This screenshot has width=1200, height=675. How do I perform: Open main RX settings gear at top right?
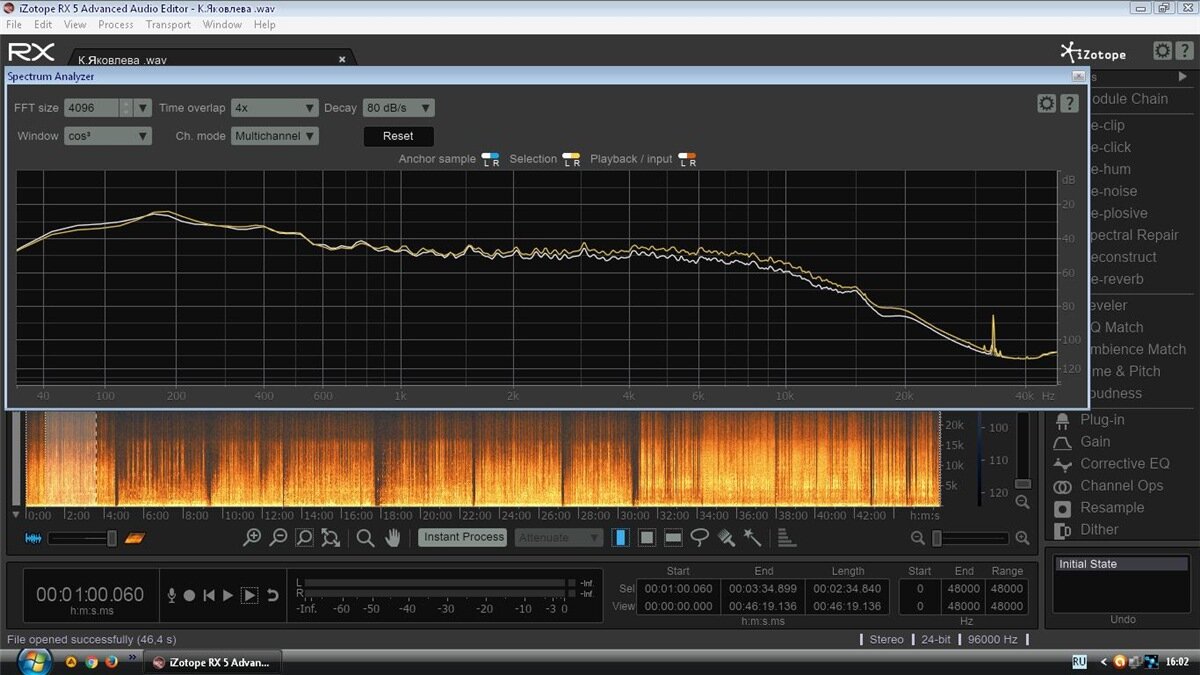coord(1162,50)
